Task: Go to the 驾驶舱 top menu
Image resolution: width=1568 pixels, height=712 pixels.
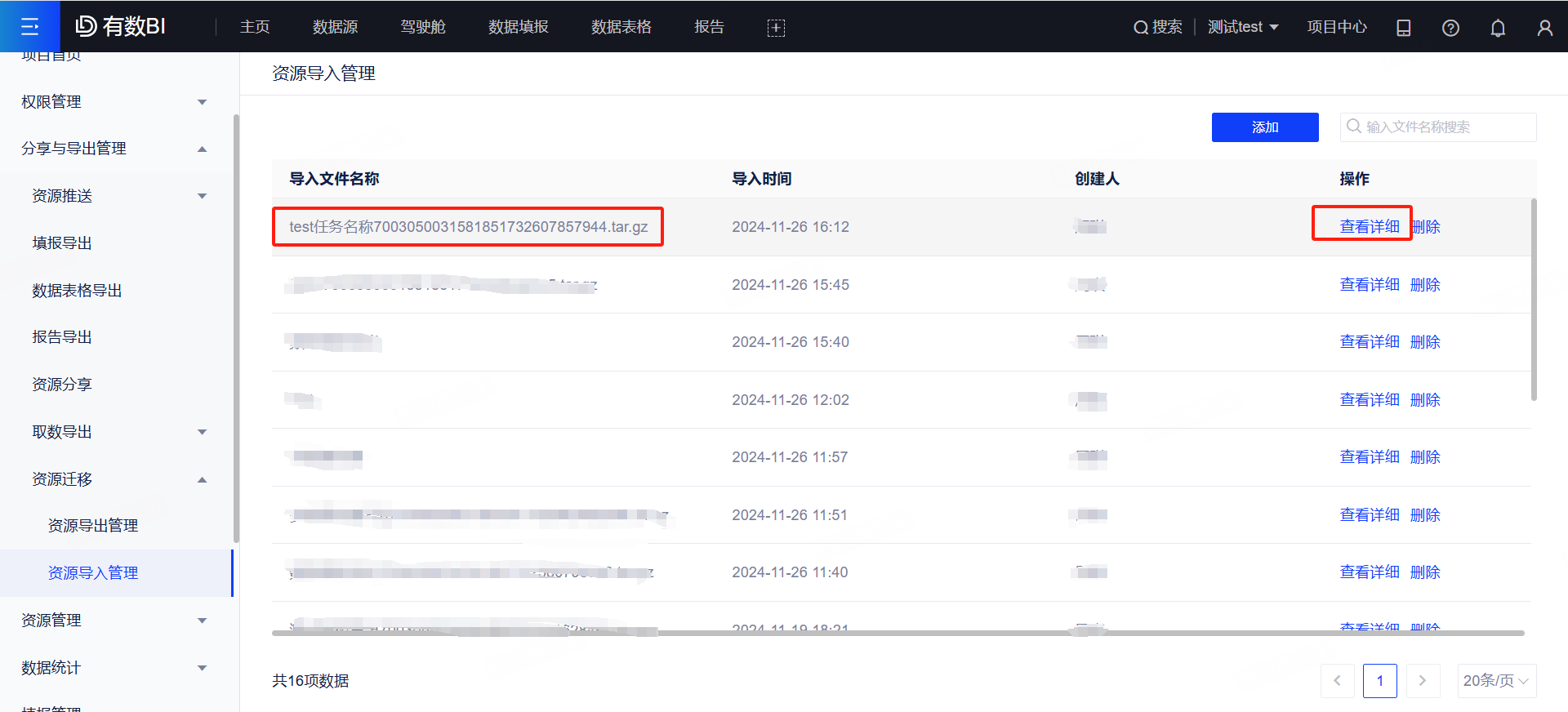Action: 422,27
